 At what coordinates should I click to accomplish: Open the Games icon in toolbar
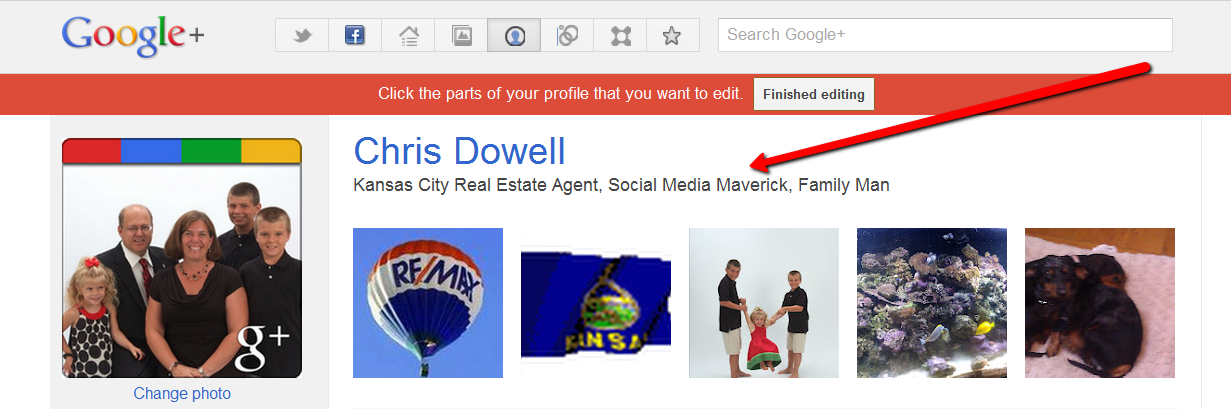pos(621,36)
